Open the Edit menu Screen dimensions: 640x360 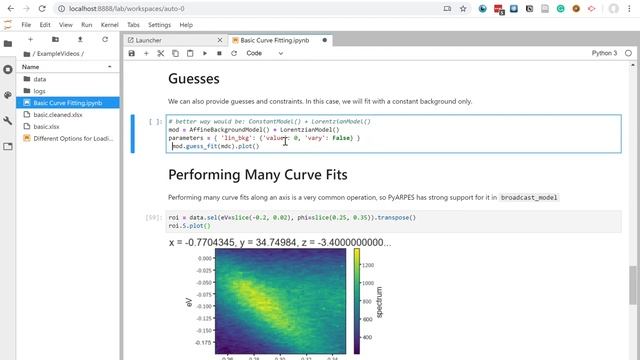45,25
